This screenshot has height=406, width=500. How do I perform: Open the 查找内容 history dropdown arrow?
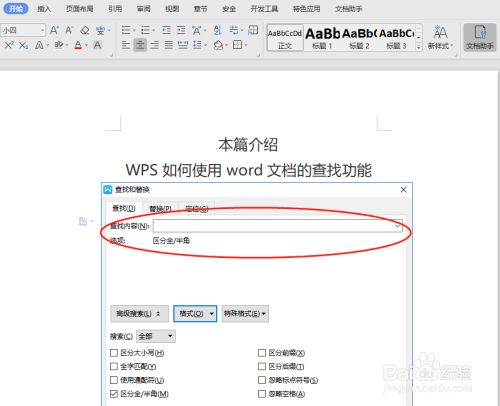coord(397,226)
